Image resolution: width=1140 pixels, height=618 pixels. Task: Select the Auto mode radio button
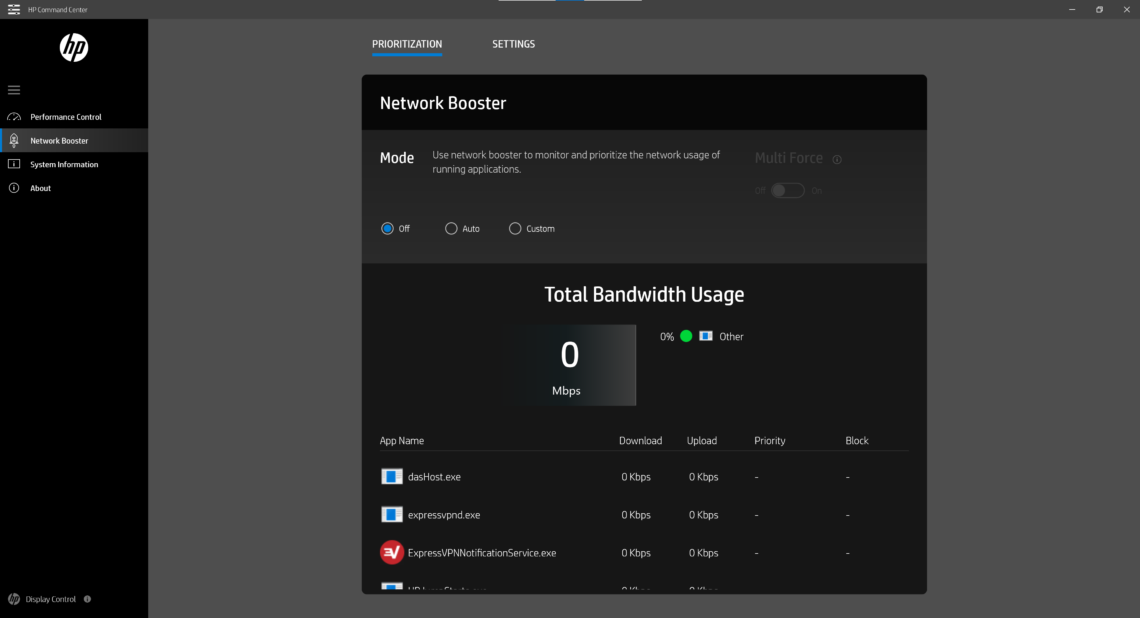(451, 229)
